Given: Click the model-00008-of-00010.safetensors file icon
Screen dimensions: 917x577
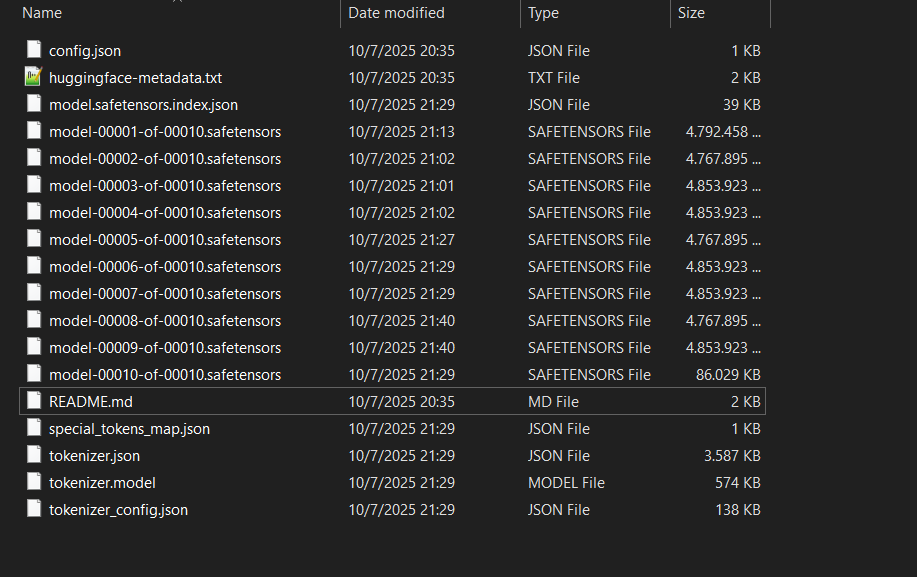Looking at the screenshot, I should tap(34, 319).
